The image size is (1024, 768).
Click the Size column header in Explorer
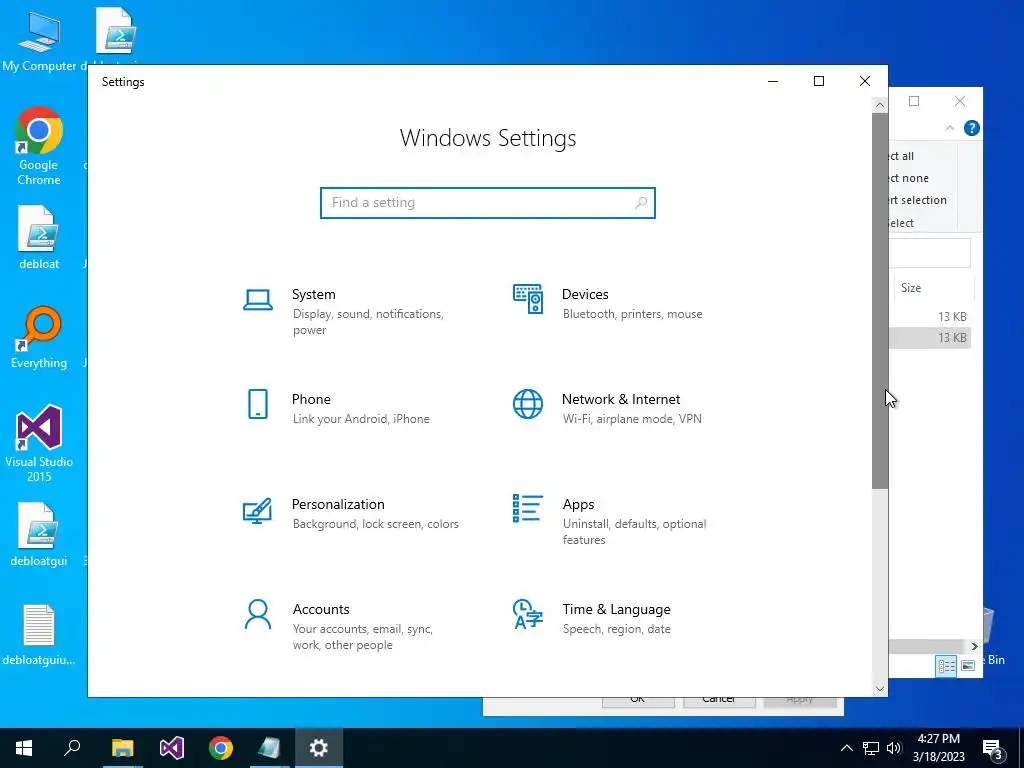tap(934, 288)
